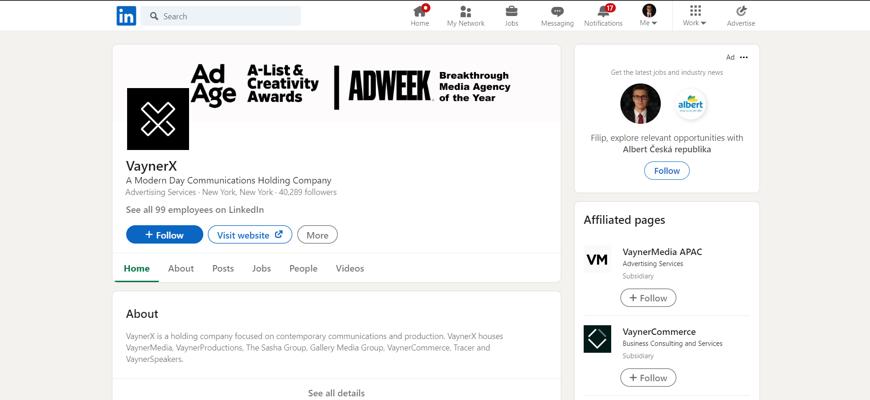870x400 pixels.
Task: Open See all 99 employees link
Action: click(195, 210)
